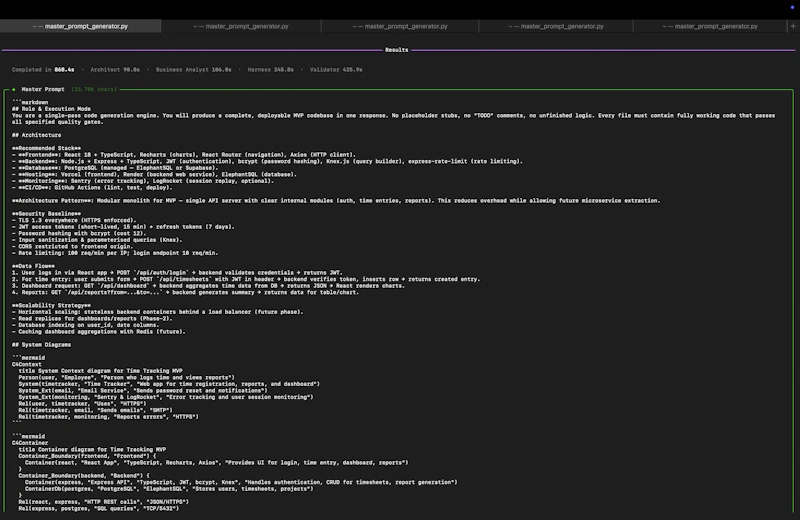Click the Container(react, "React App") line
The image size is (800, 520).
coord(216,463)
